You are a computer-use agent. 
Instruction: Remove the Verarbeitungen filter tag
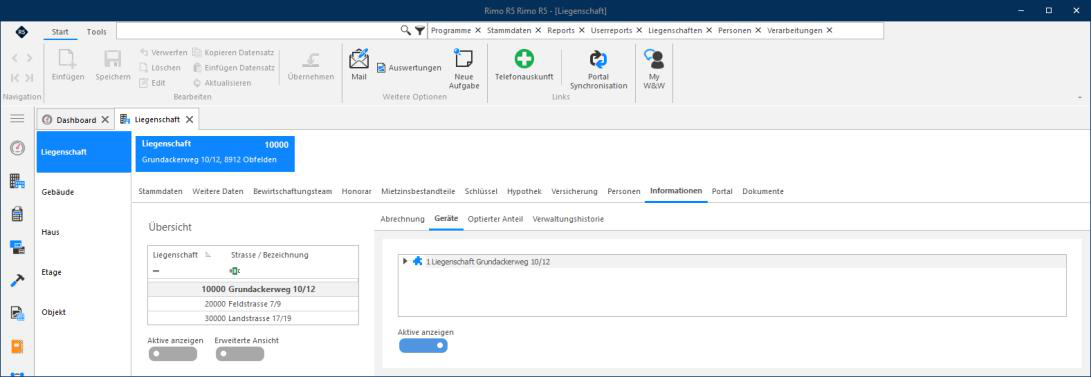[x=829, y=31]
